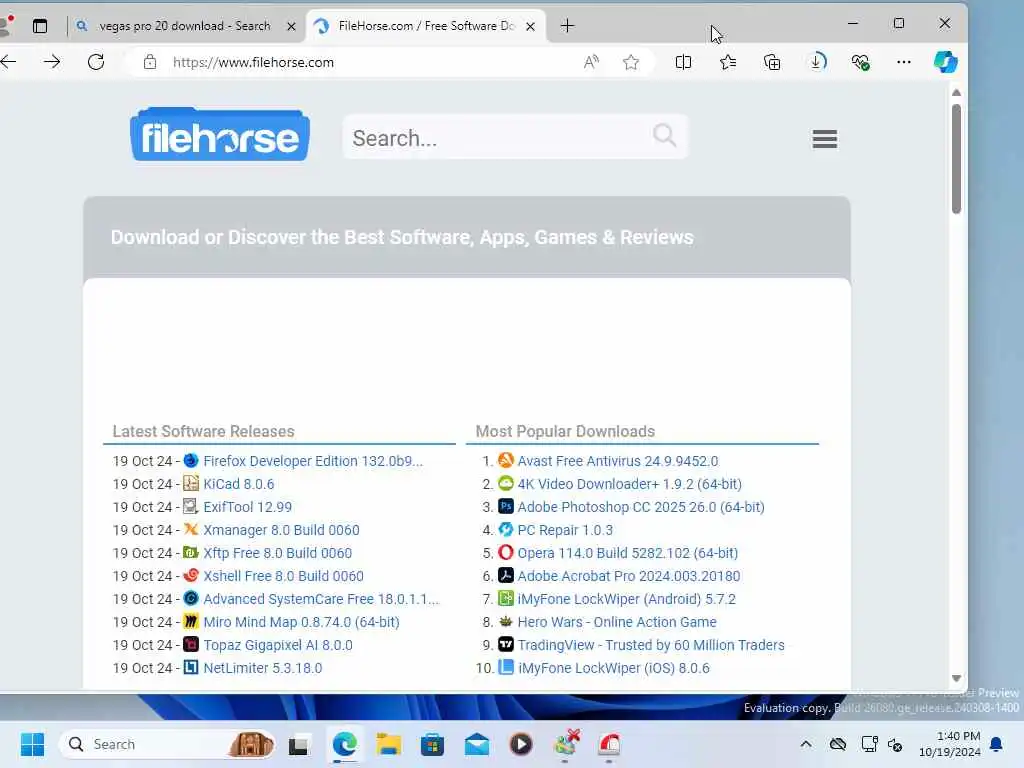This screenshot has height=768, width=1024.
Task: Open TradingView link
Action: pos(651,645)
